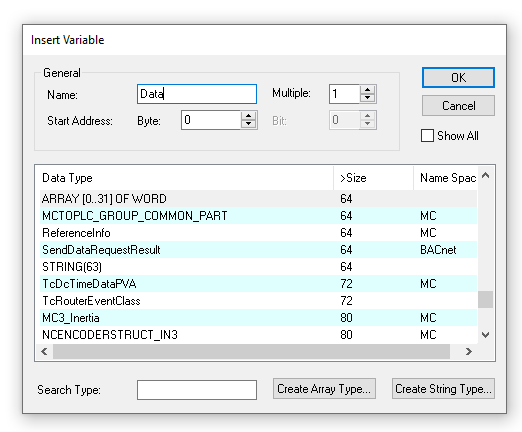
Task: Enable the Show All checkbox
Action: coord(427,136)
